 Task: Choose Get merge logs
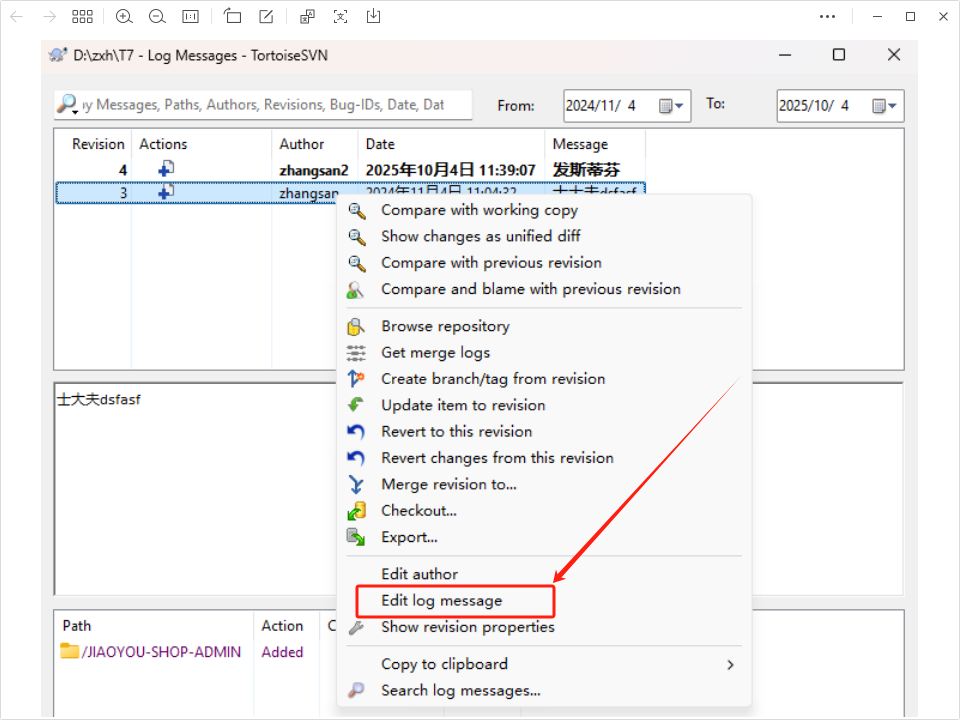click(544, 353)
